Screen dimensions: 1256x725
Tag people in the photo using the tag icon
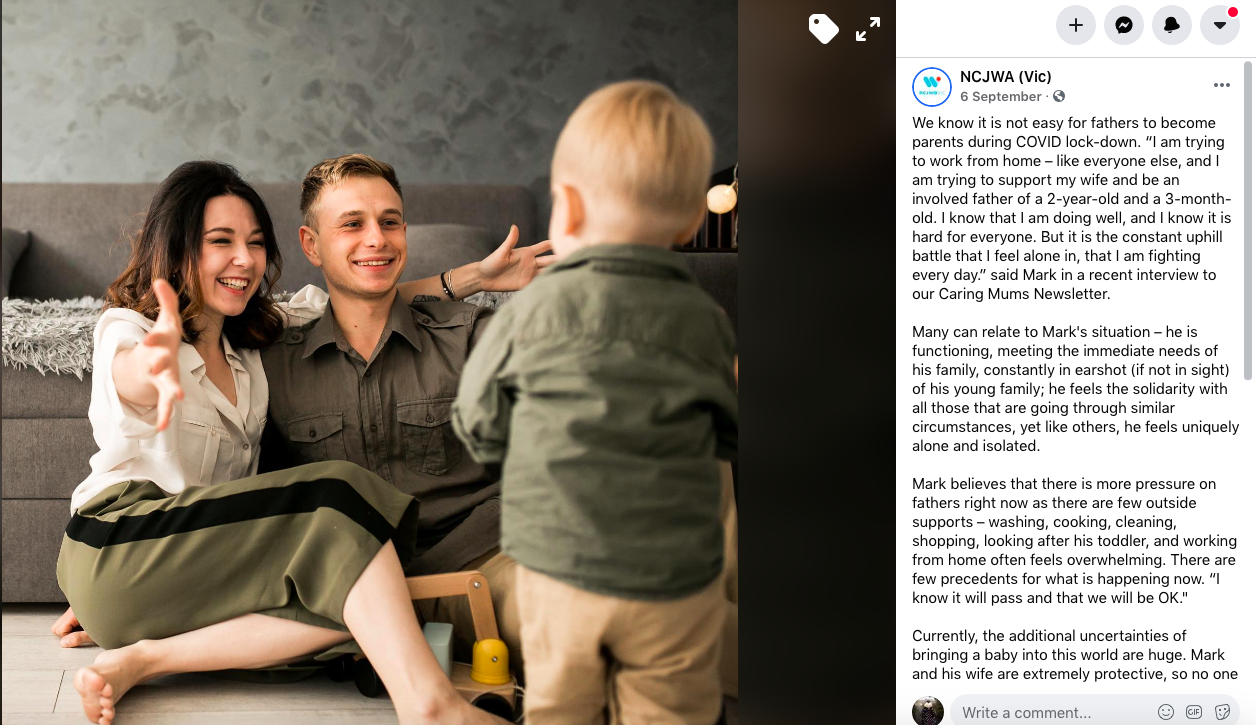click(823, 29)
